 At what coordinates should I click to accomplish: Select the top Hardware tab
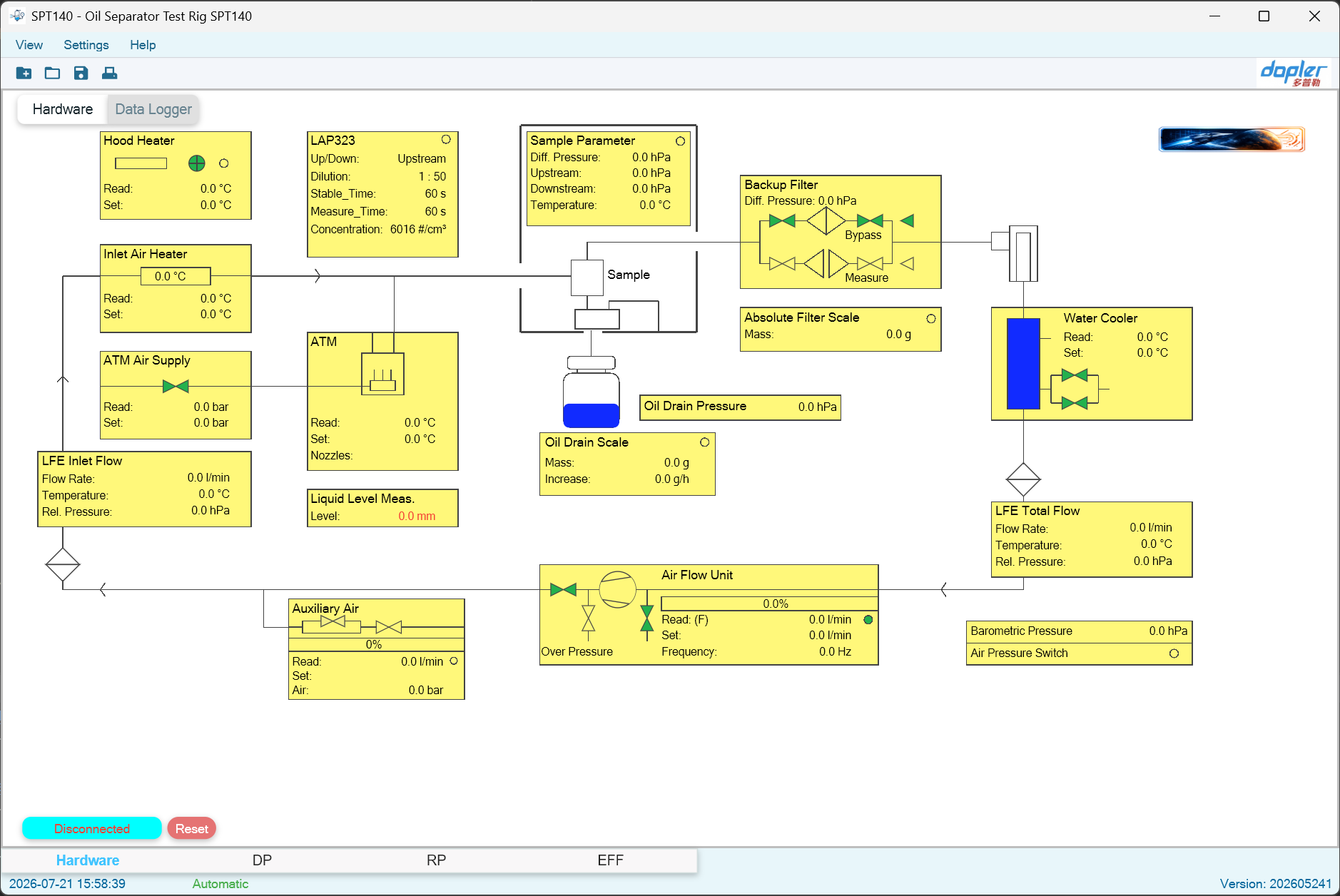[63, 109]
